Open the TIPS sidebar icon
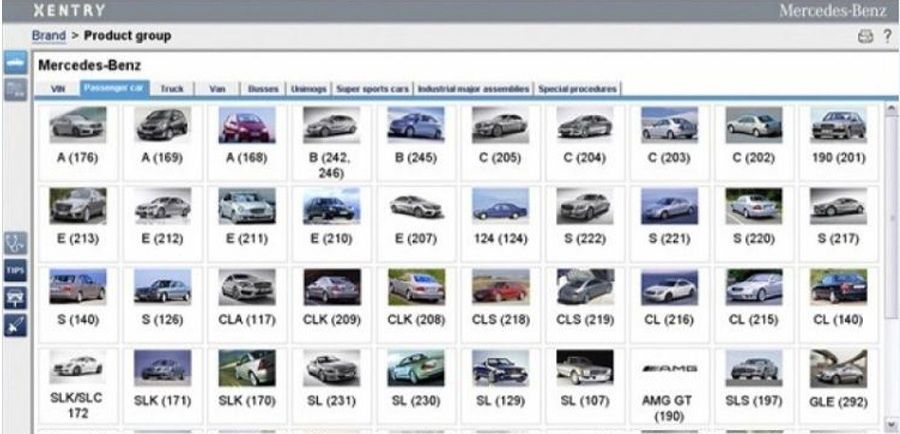This screenshot has height=434, width=900. point(15,270)
